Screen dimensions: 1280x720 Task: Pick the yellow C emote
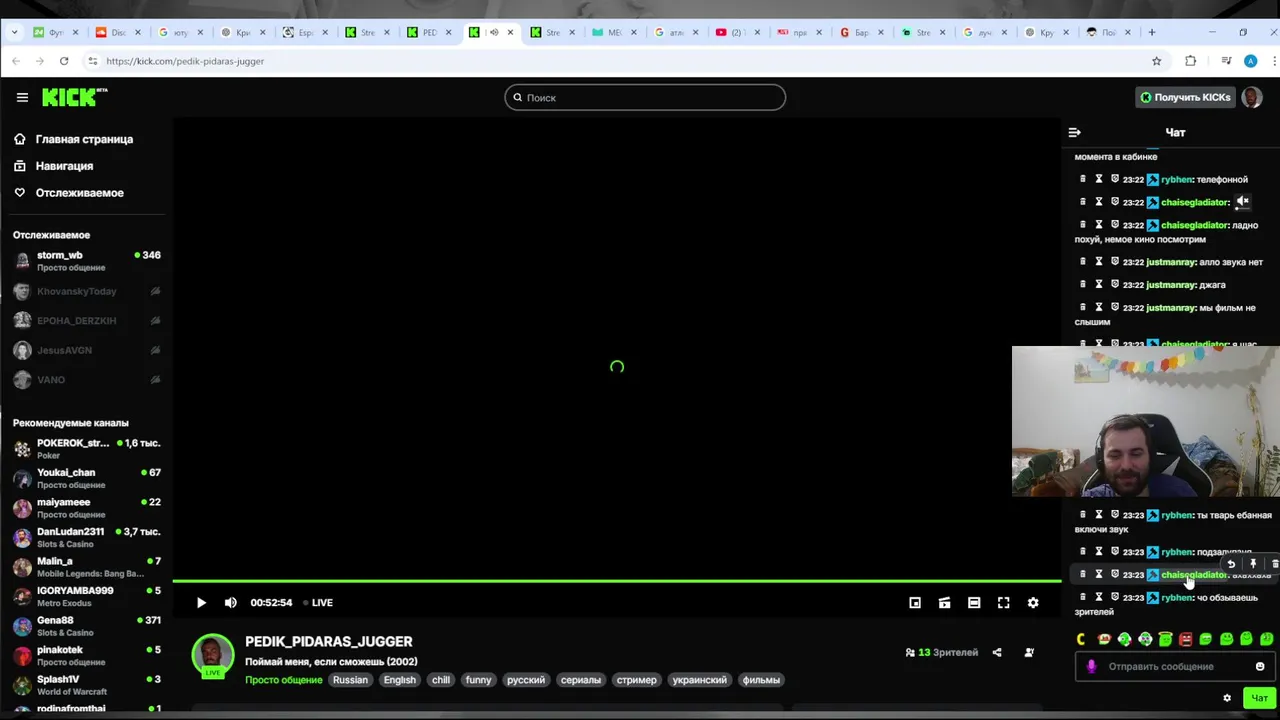pos(1081,639)
